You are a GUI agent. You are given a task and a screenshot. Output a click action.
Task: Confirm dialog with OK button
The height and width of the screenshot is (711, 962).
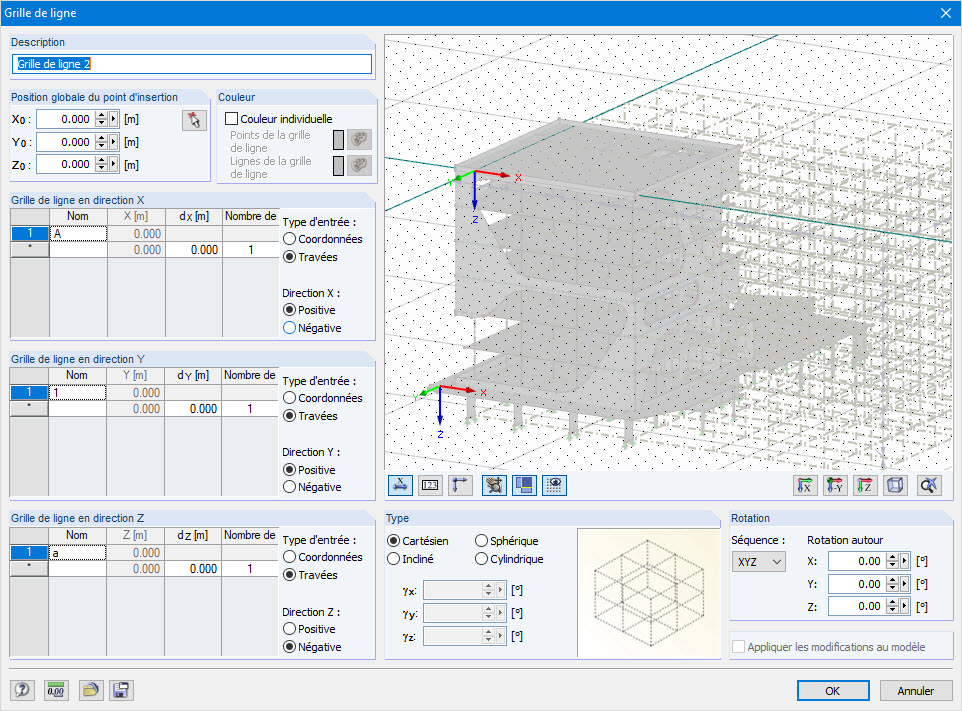tap(833, 691)
